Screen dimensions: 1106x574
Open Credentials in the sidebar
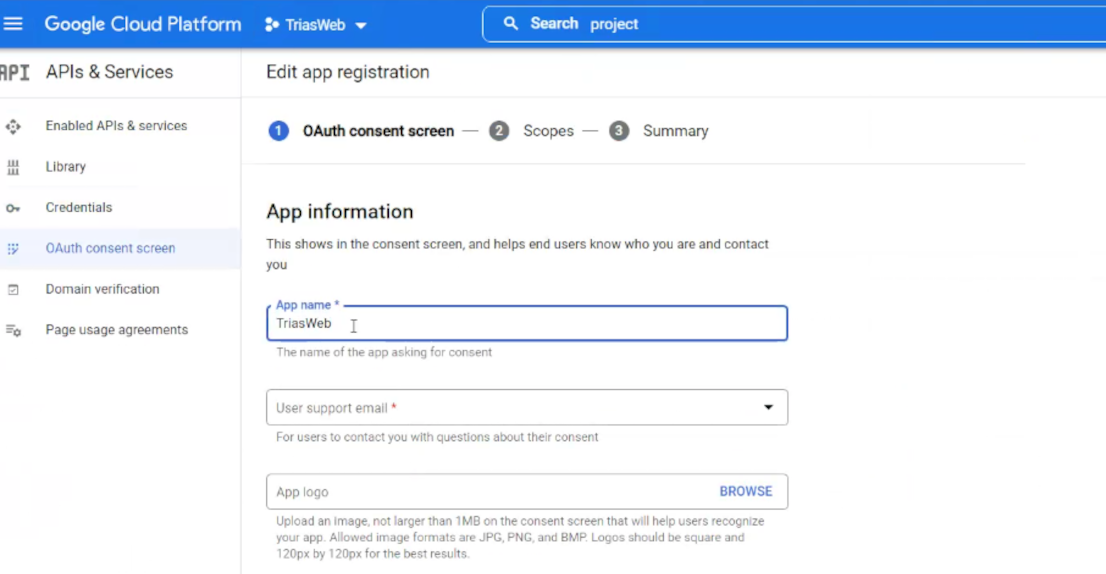(79, 208)
